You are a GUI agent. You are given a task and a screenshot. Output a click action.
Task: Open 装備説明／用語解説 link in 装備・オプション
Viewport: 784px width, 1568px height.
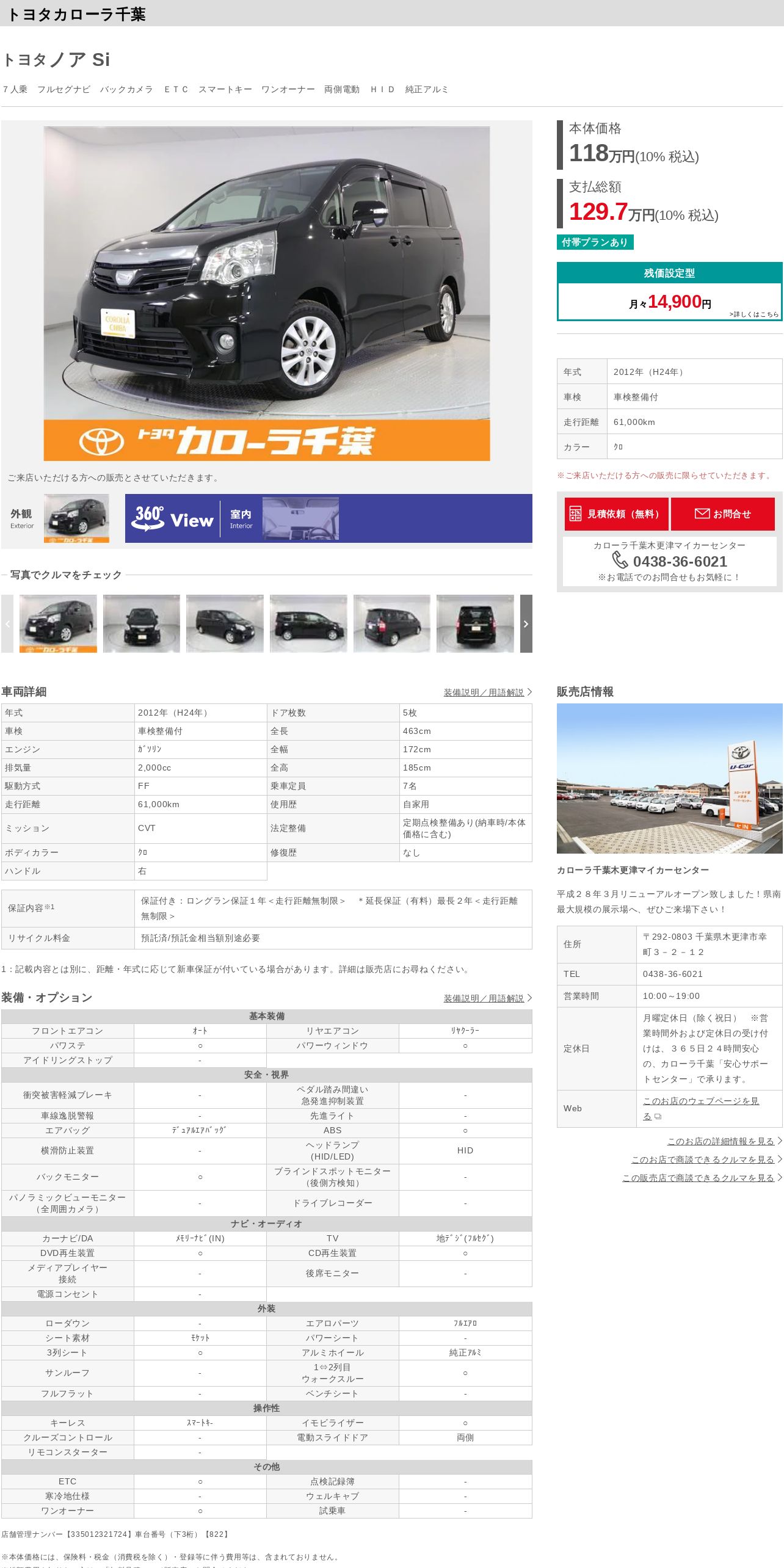point(484,998)
